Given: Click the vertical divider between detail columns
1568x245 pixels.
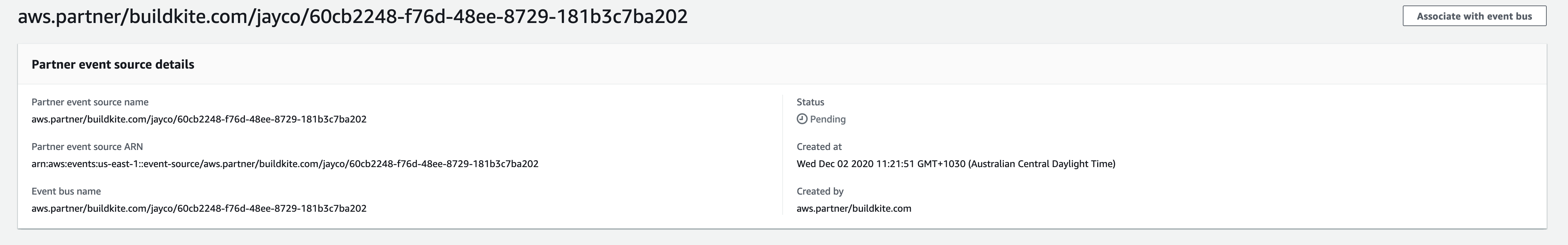Looking at the screenshot, I should click(782, 155).
